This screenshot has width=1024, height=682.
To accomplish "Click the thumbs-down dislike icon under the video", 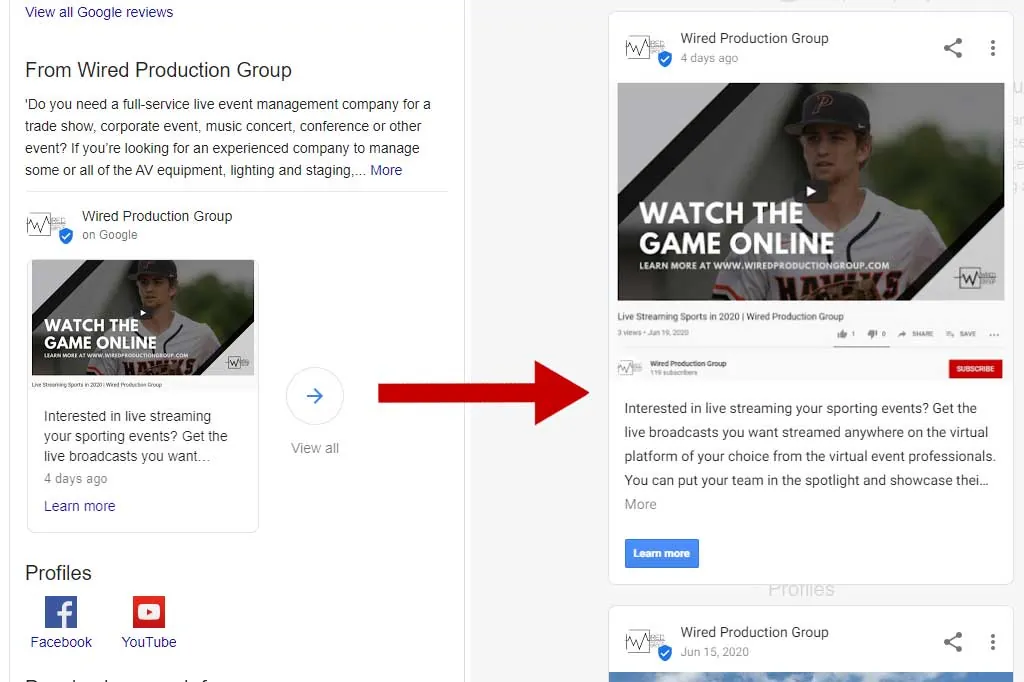I will [x=872, y=334].
